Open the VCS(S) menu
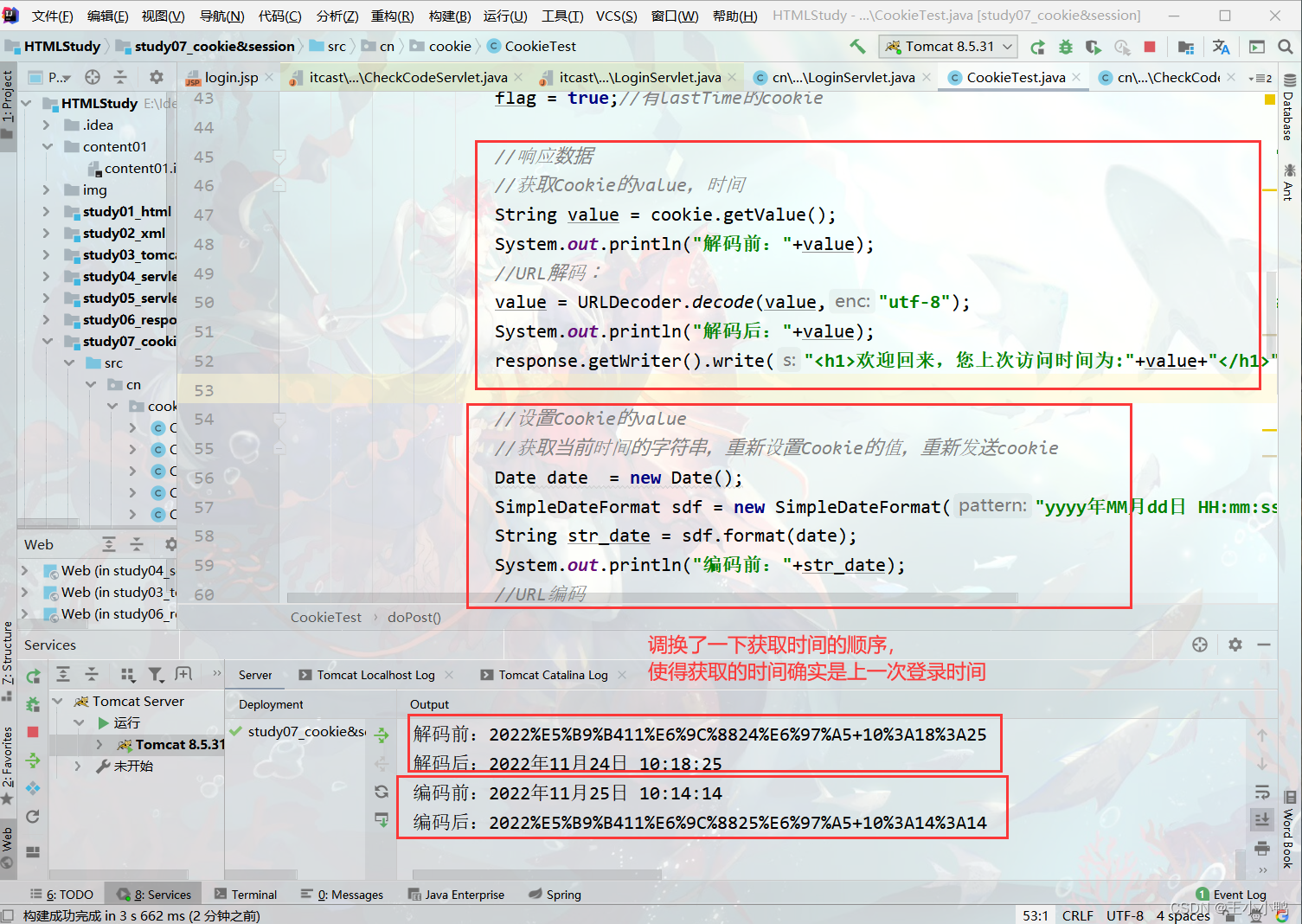 point(616,16)
